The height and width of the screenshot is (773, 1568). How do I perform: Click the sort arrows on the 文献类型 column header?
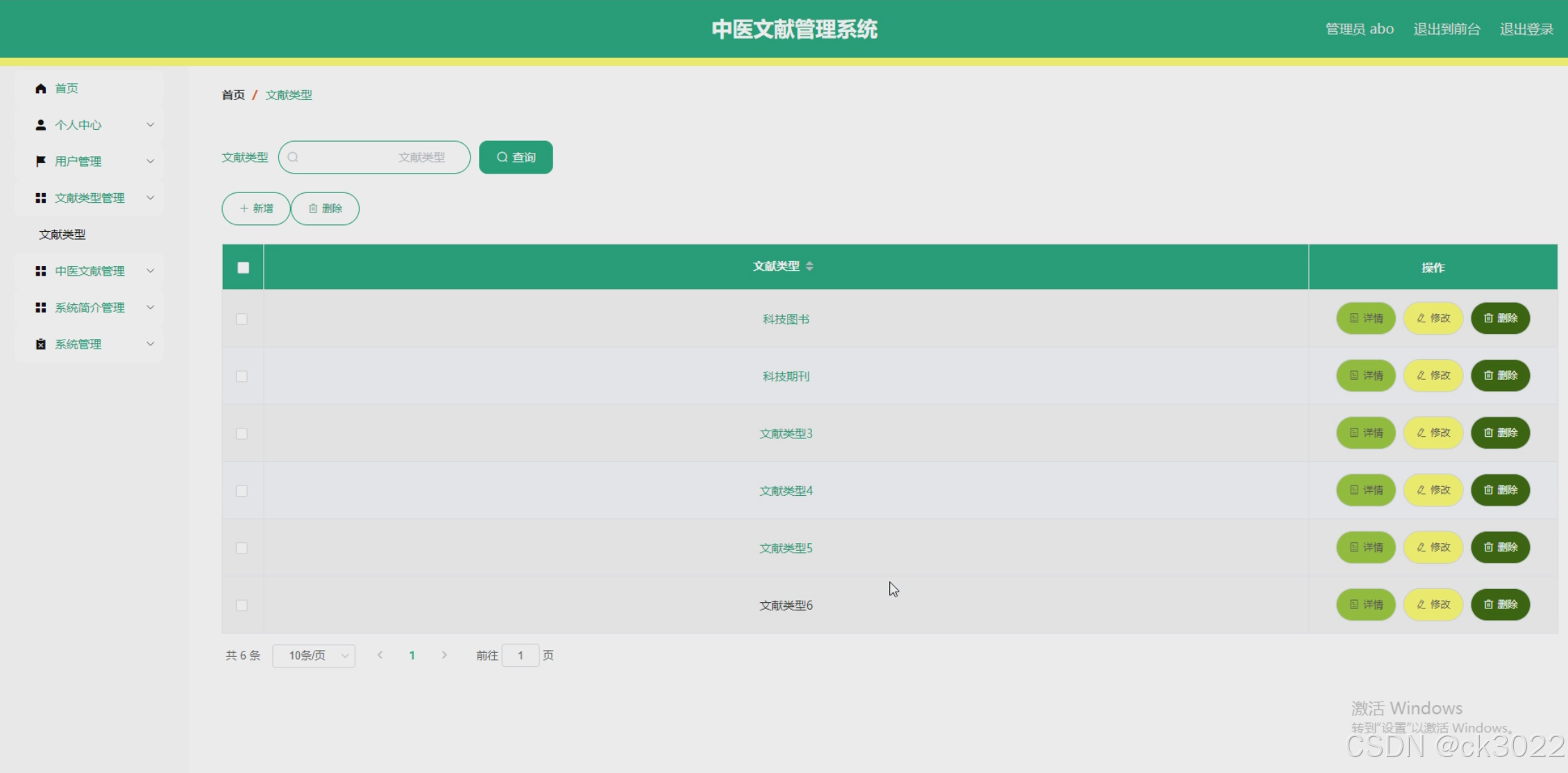(809, 267)
